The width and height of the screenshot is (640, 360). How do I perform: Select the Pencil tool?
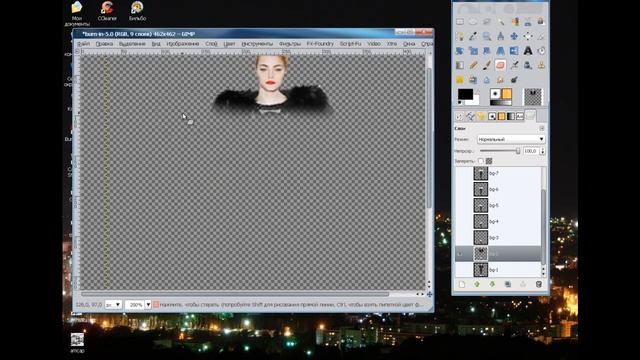(473, 65)
